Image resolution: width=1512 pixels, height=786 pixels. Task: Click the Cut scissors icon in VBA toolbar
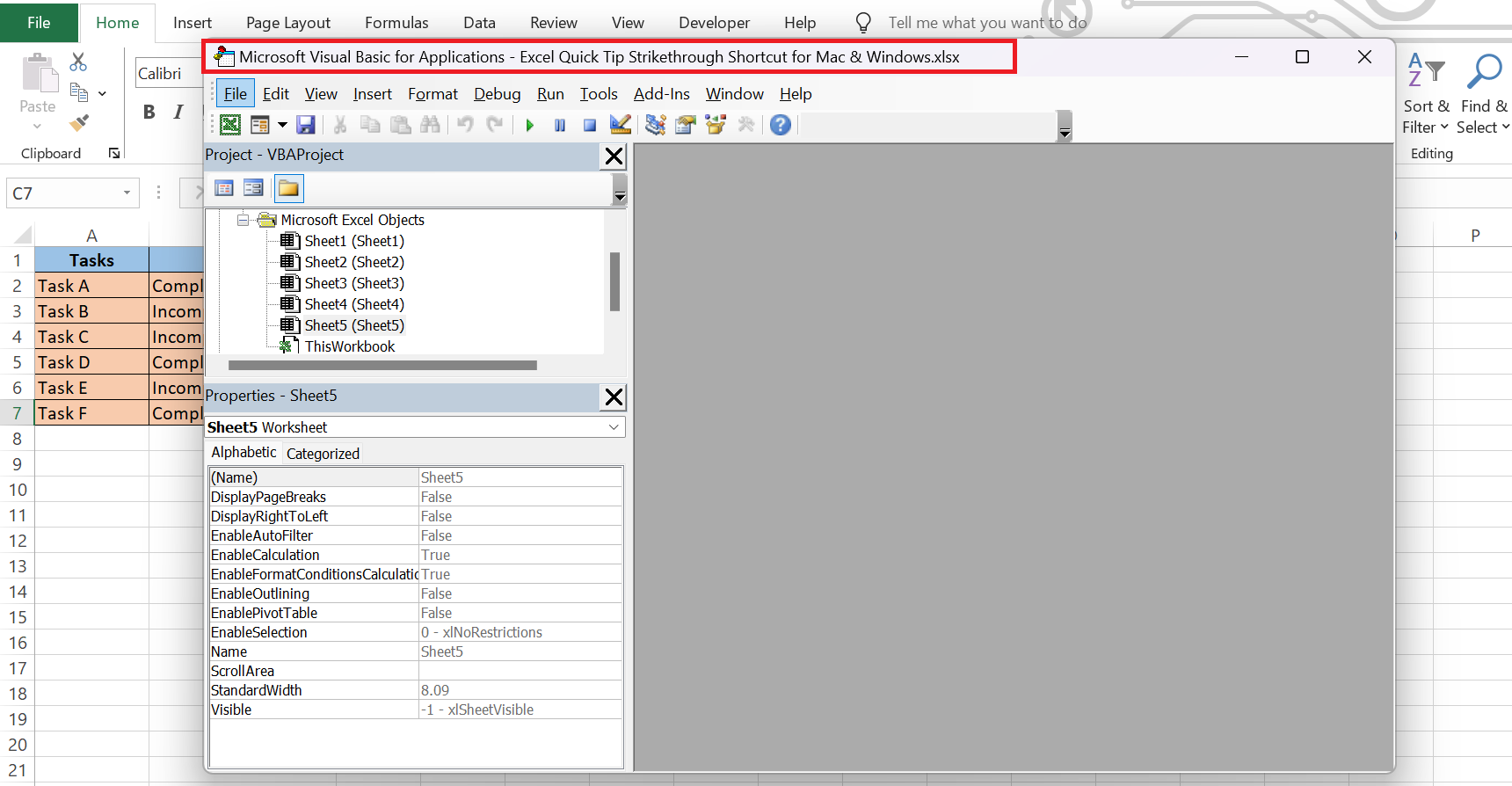[340, 125]
